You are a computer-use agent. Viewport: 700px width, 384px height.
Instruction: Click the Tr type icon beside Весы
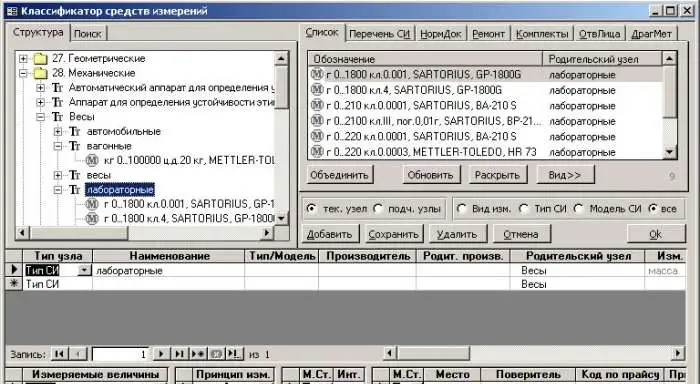(57, 117)
